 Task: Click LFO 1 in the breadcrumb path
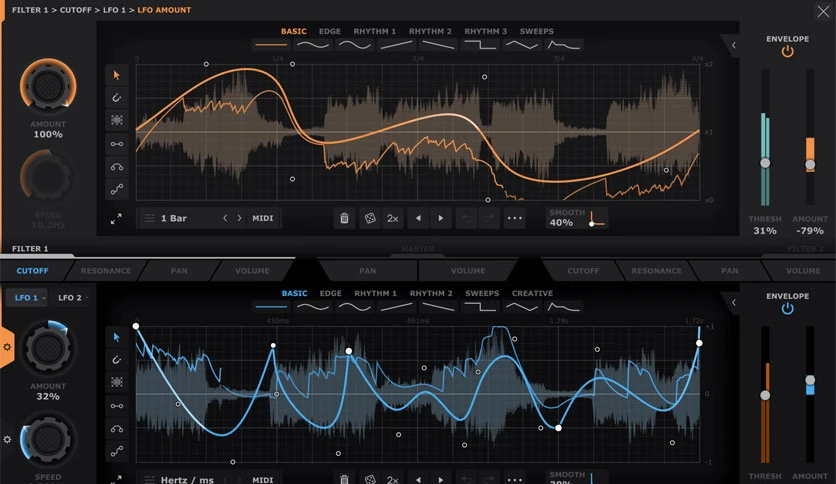pos(114,10)
